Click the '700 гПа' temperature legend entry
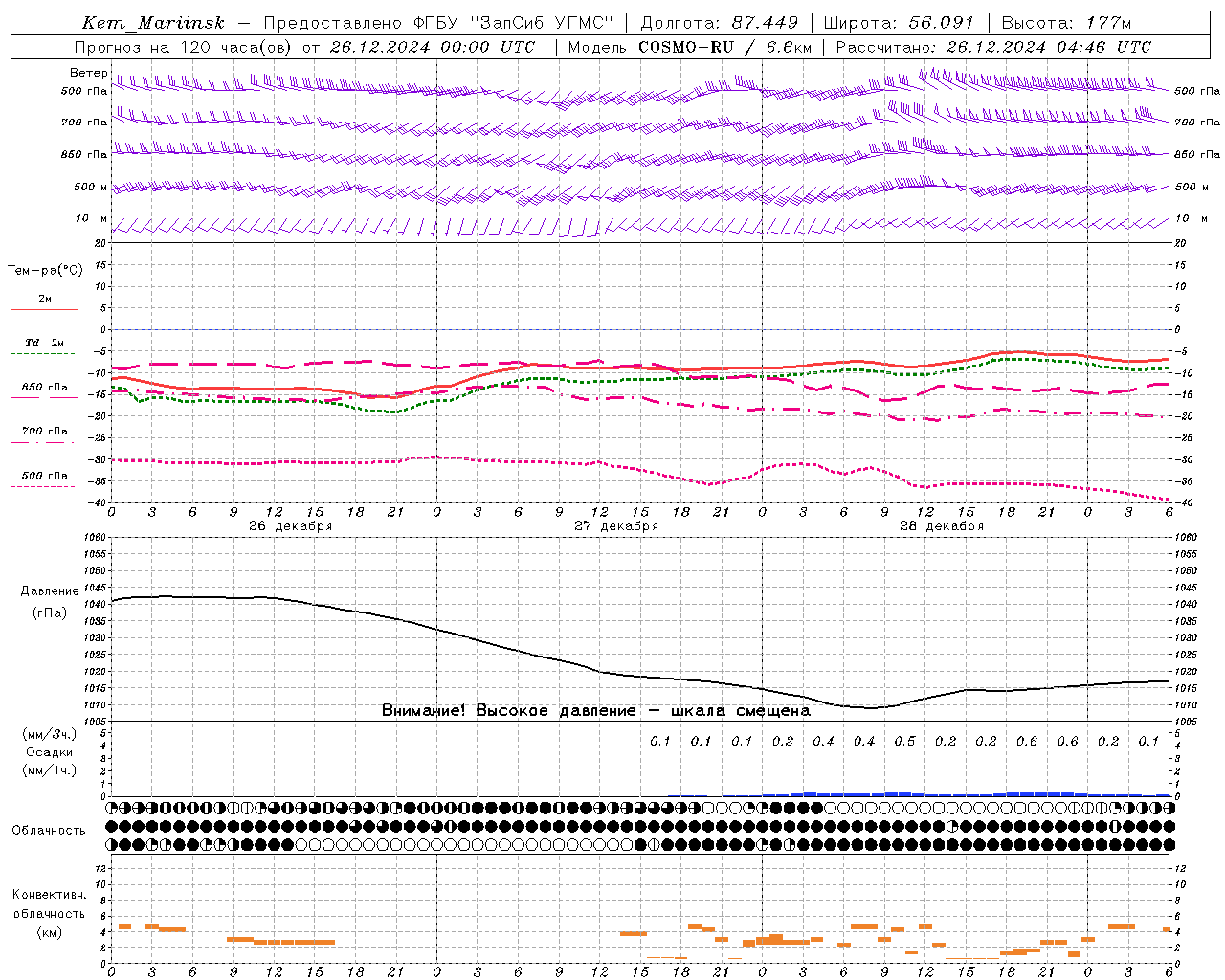Image resolution: width=1225 pixels, height=980 pixels. pyautogui.click(x=45, y=431)
